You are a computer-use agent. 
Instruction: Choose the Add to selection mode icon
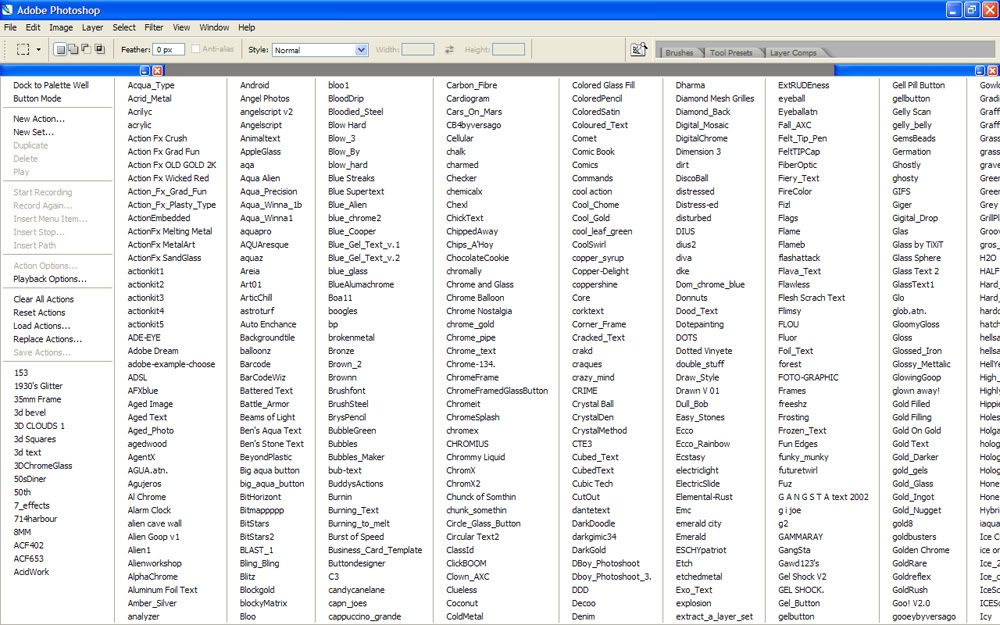pyautogui.click(x=73, y=49)
